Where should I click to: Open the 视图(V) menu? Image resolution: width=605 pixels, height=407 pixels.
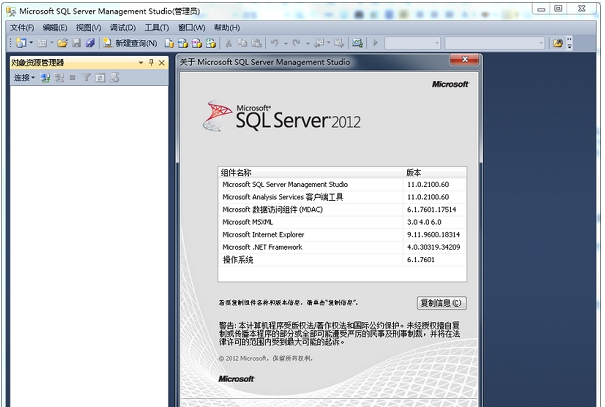[x=88, y=27]
